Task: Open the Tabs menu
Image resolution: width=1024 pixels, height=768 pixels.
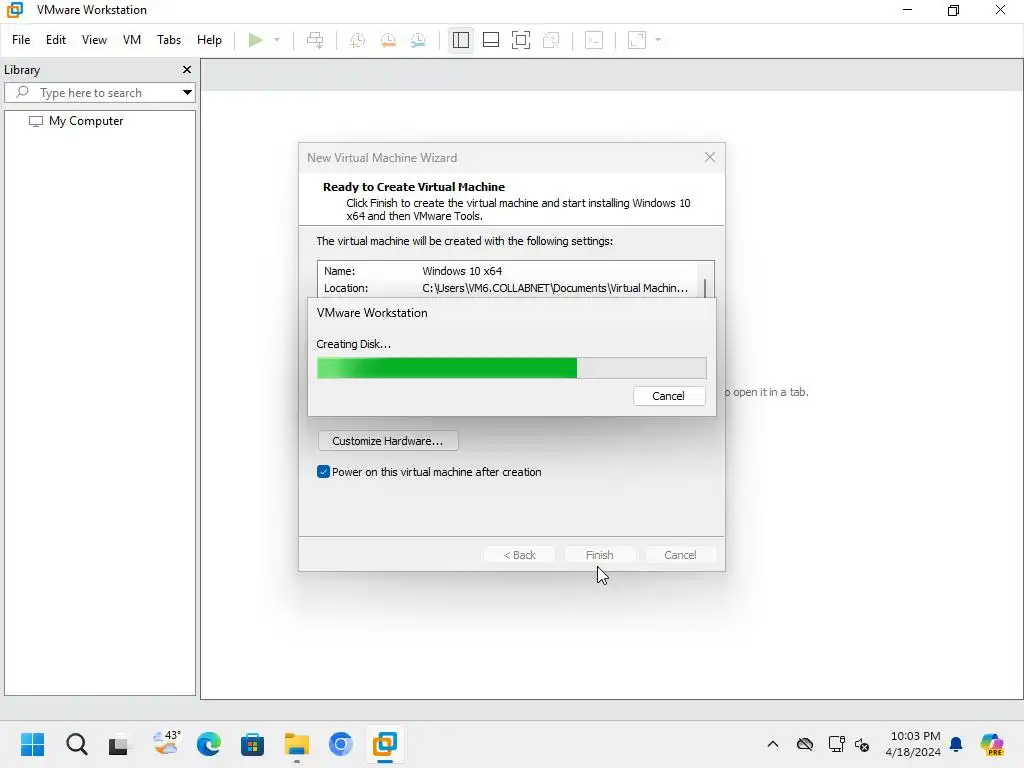Action: [x=168, y=40]
